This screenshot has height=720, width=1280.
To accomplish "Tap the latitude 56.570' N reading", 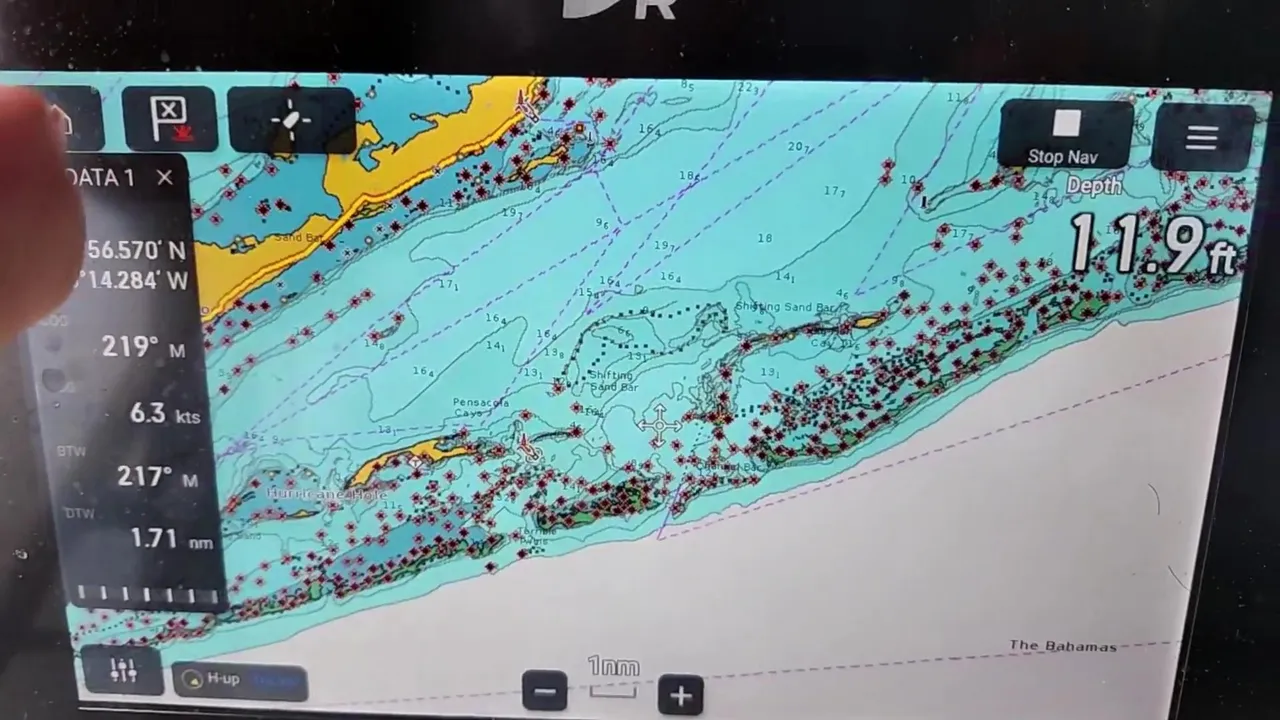I will 135,250.
